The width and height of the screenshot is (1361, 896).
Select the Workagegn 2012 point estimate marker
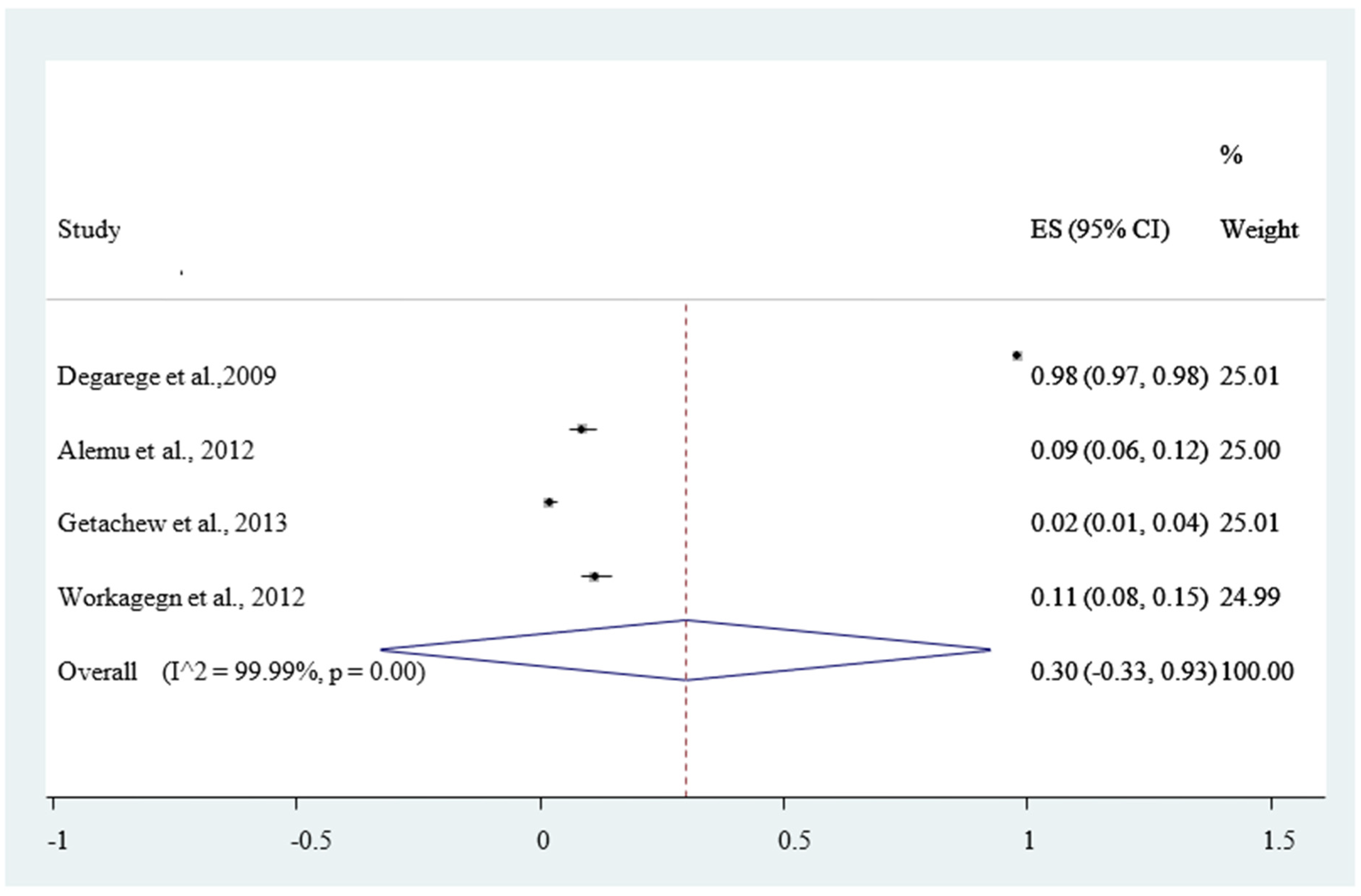[594, 576]
